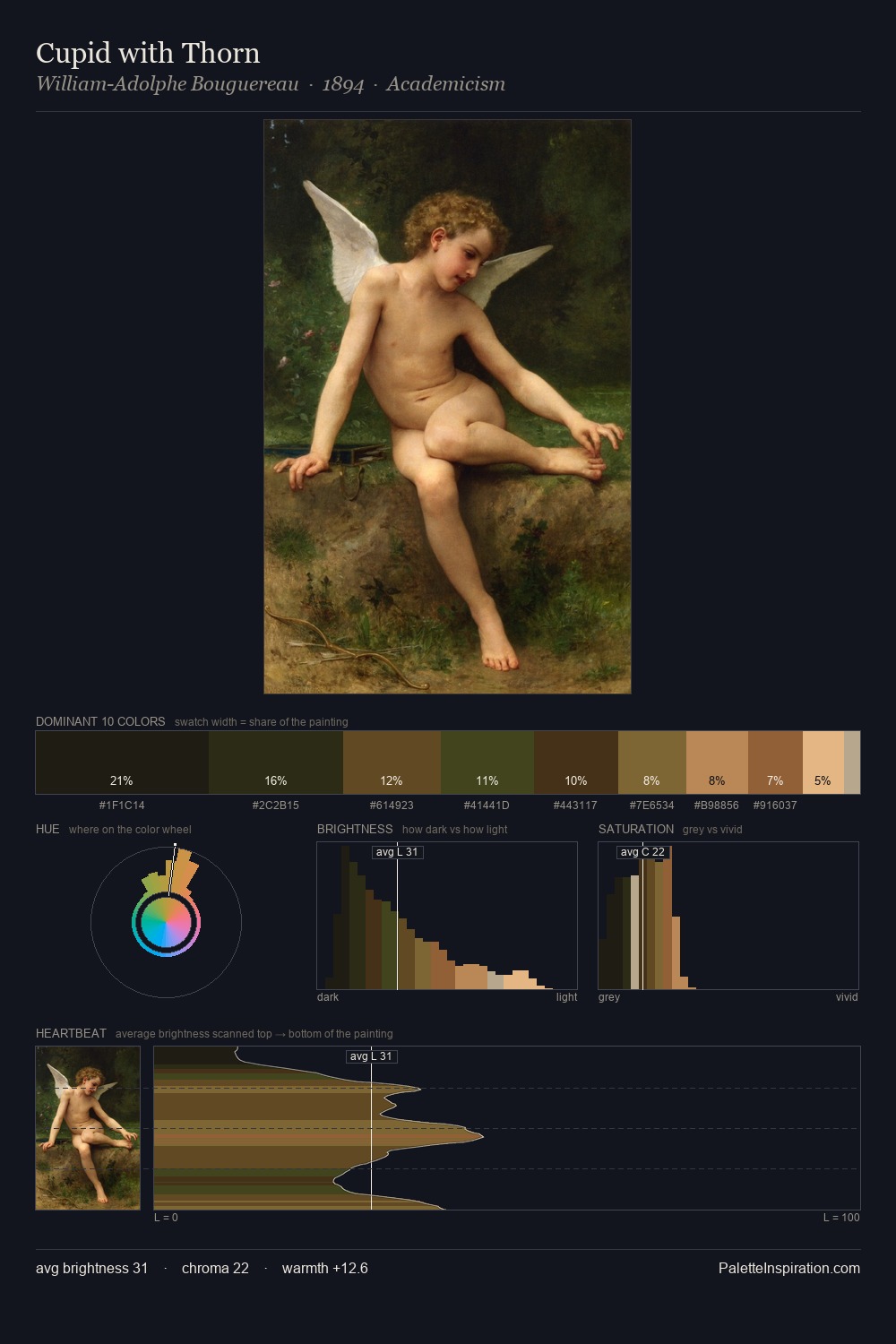The image size is (896, 1344).
Task: Click the hex code label #916037
Action: 775,806
